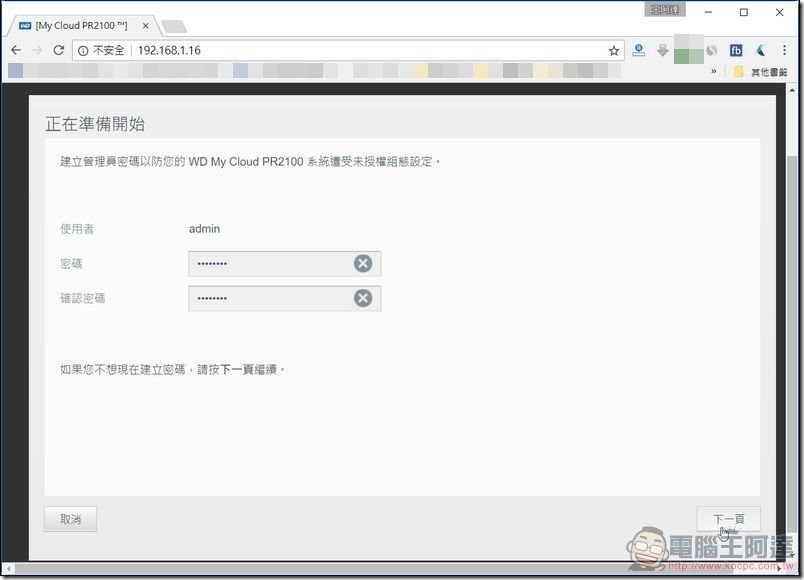Click the 正在準備開始 heading

coord(95,124)
